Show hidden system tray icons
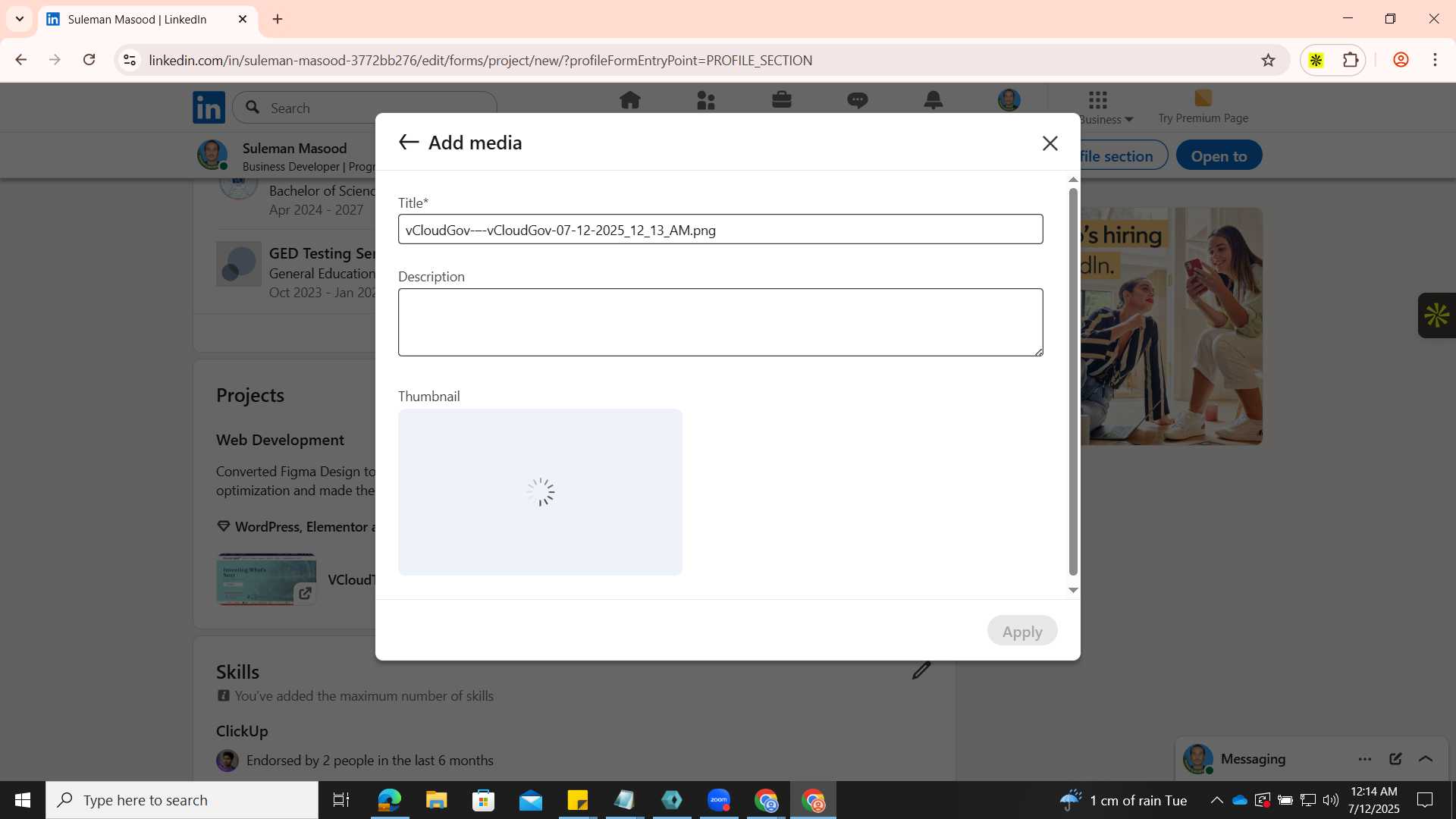Image resolution: width=1456 pixels, height=819 pixels. coord(1216,800)
